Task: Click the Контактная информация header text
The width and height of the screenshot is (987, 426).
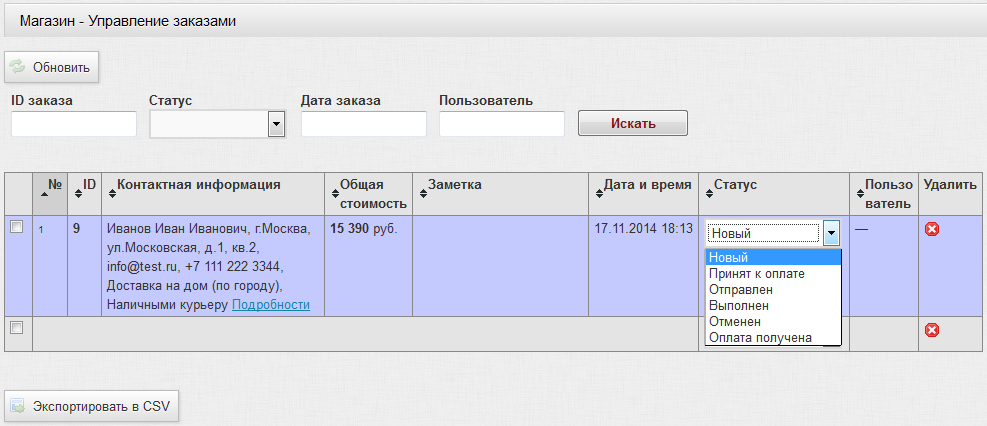Action: 199,184
